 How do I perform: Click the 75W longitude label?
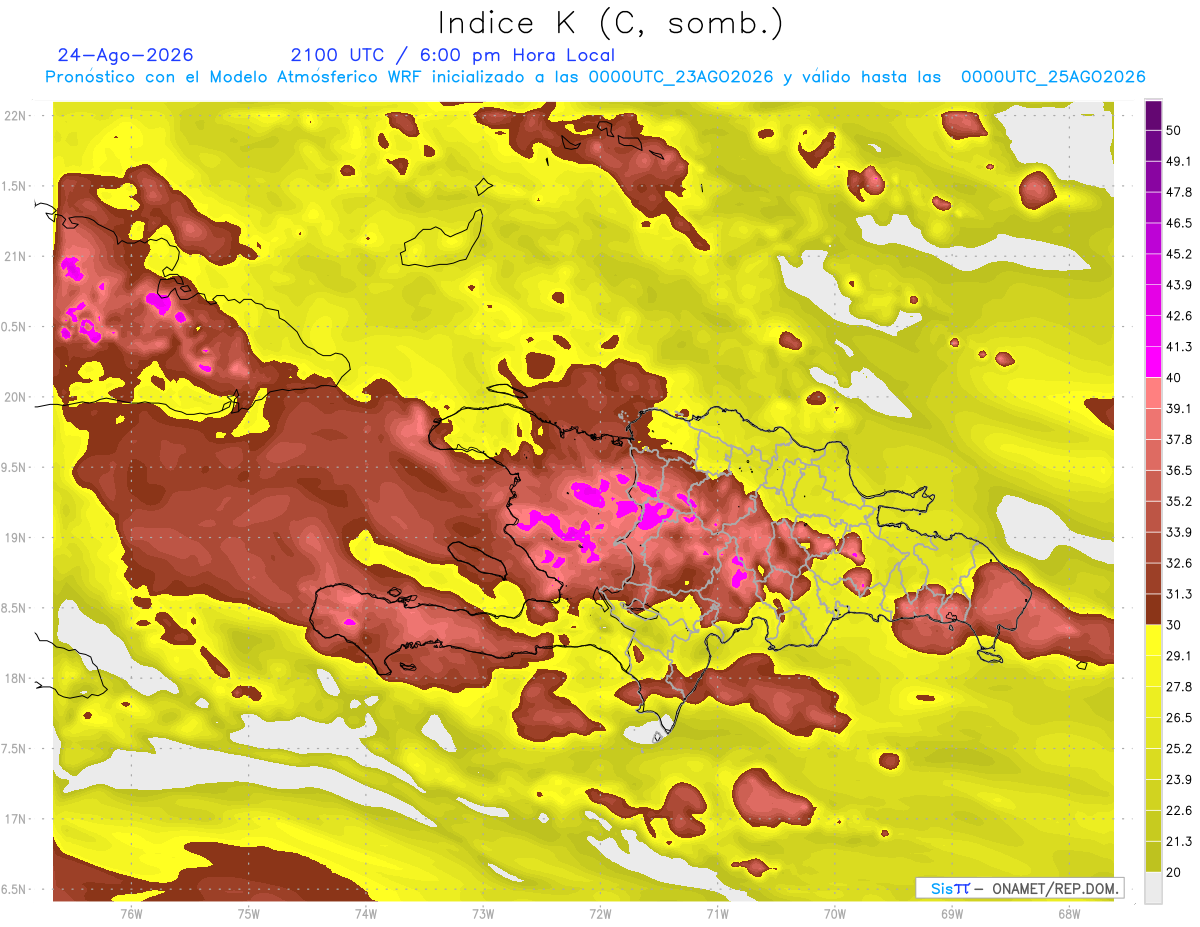(249, 913)
